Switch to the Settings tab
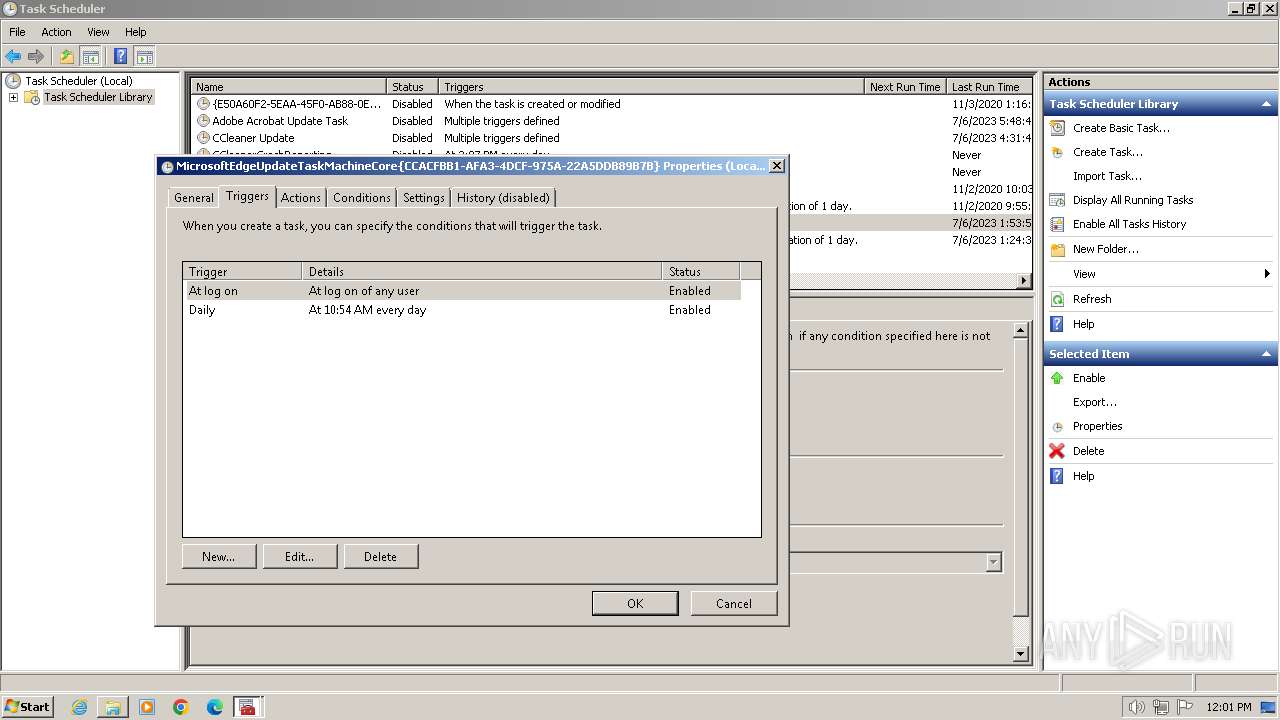This screenshot has height=720, width=1280. (x=423, y=197)
